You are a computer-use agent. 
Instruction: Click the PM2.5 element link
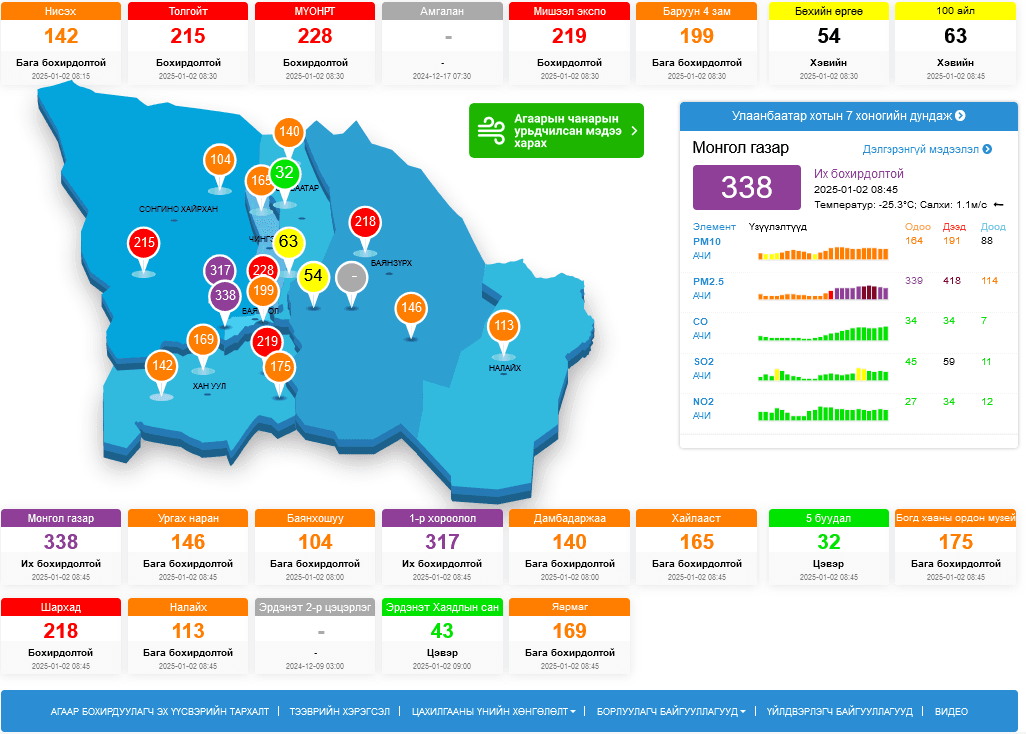(708, 282)
